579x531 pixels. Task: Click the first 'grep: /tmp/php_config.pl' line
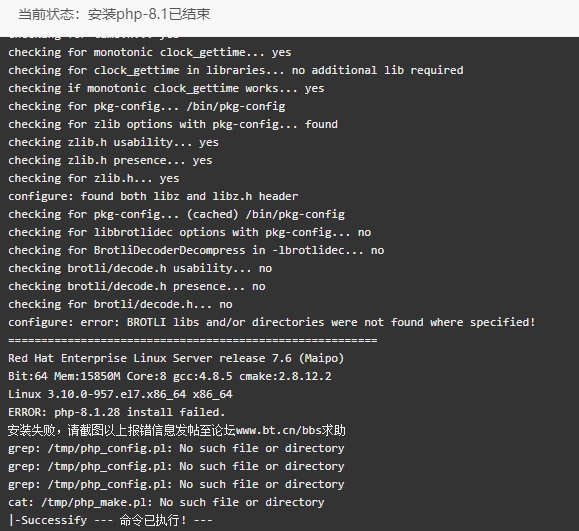point(176,448)
